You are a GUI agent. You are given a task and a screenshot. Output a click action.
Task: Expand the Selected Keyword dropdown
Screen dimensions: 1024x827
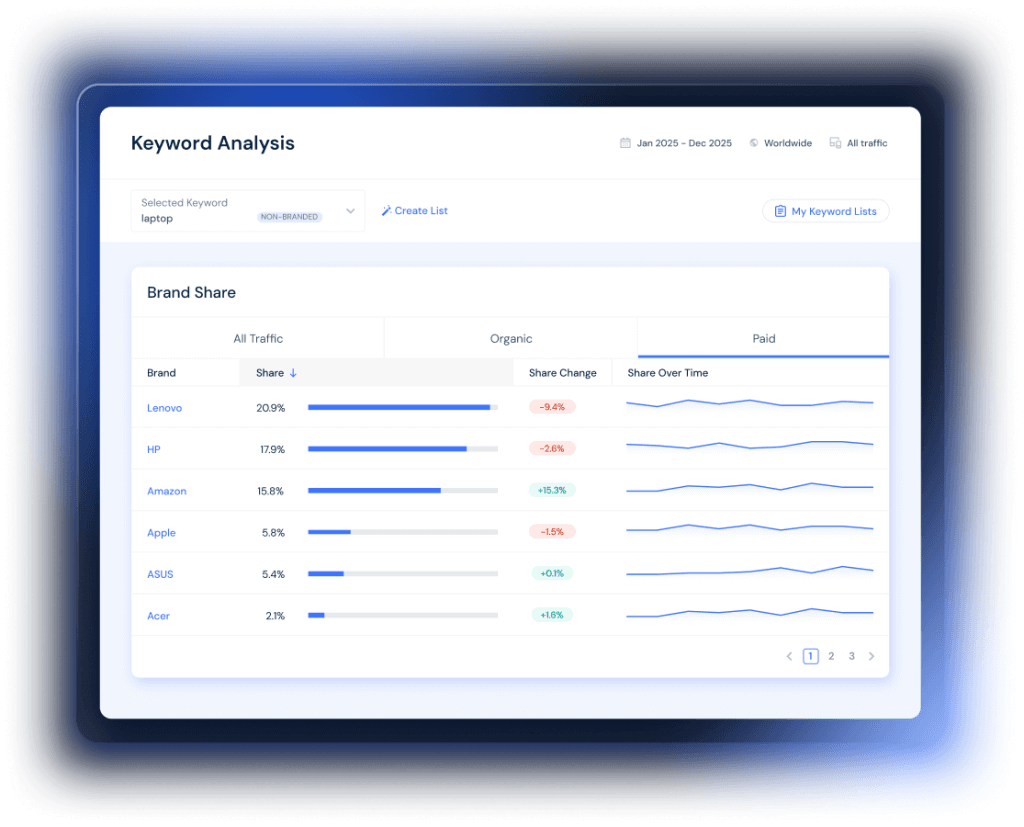pos(350,210)
